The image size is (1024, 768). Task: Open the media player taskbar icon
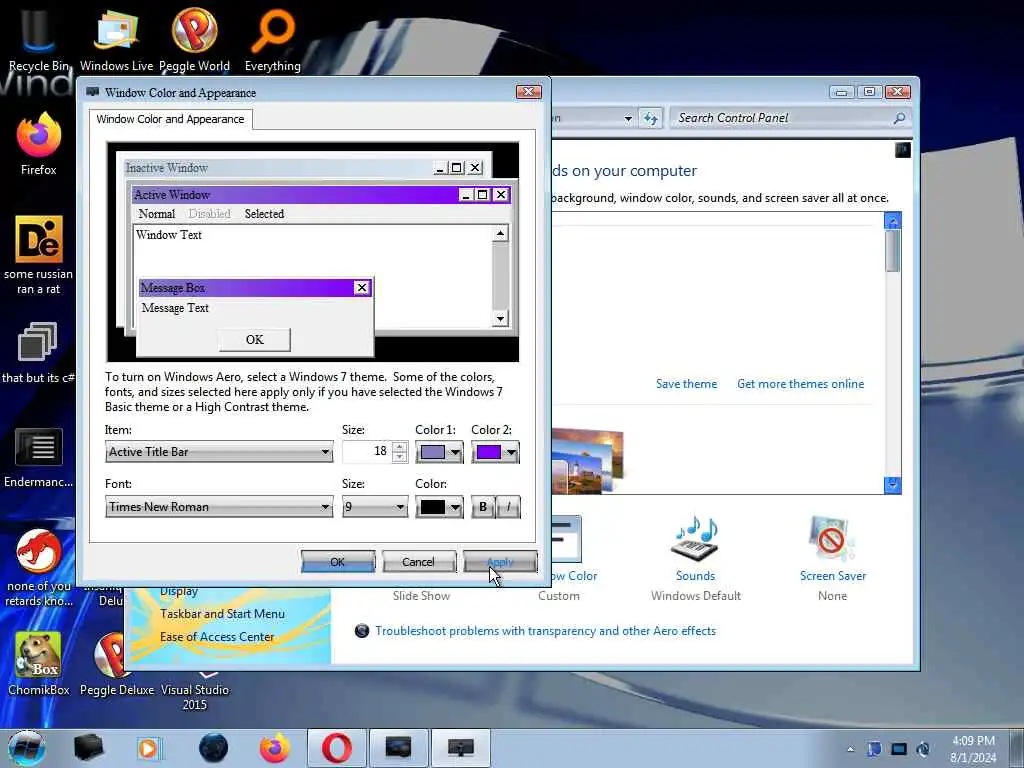[149, 748]
